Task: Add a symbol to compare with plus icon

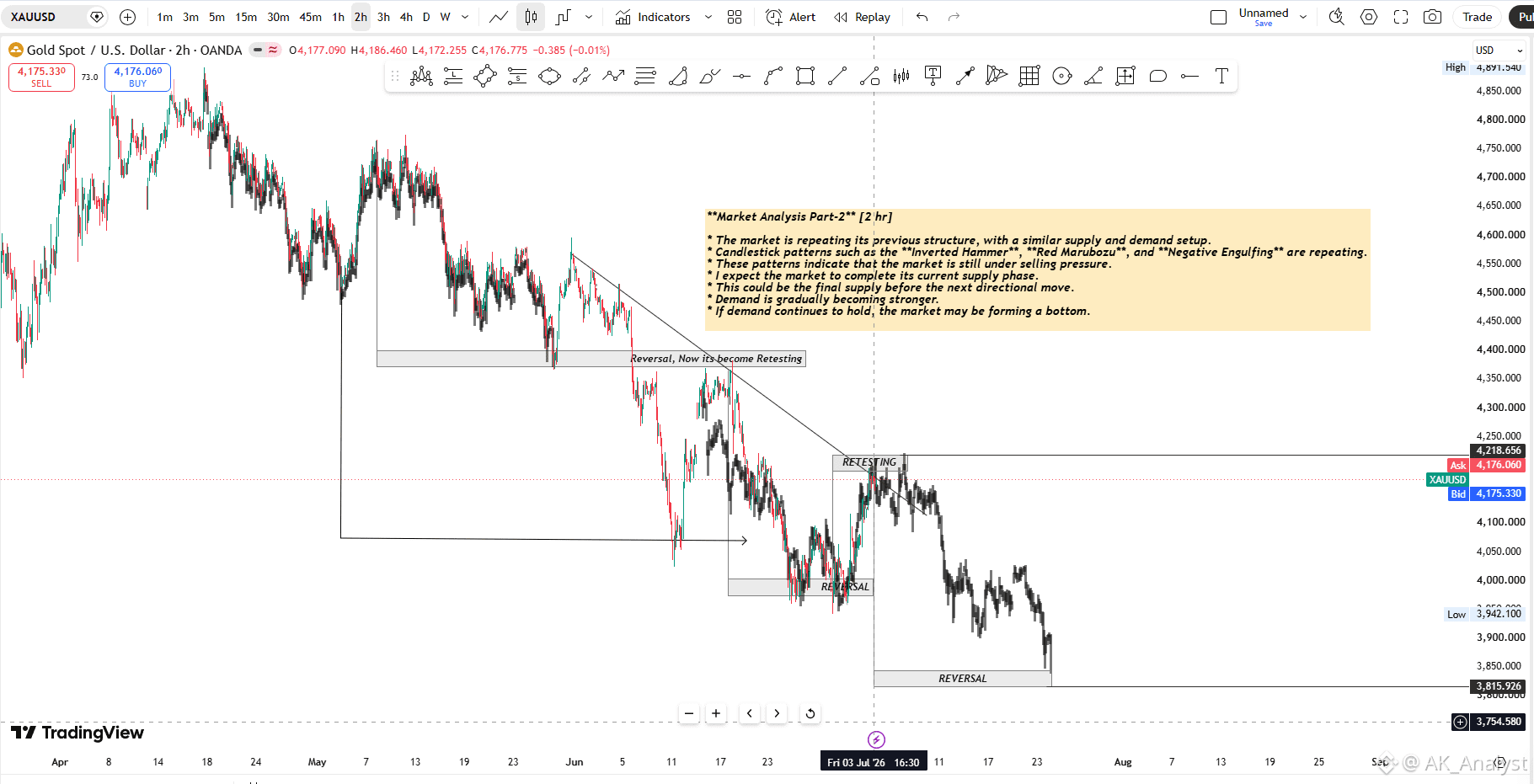Action: click(127, 17)
